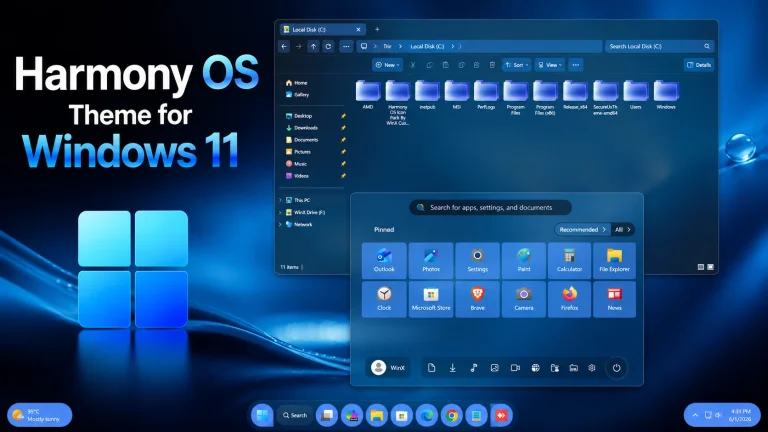The image size is (768, 432).
Task: Switch to large icons view in status bar
Action: click(710, 267)
